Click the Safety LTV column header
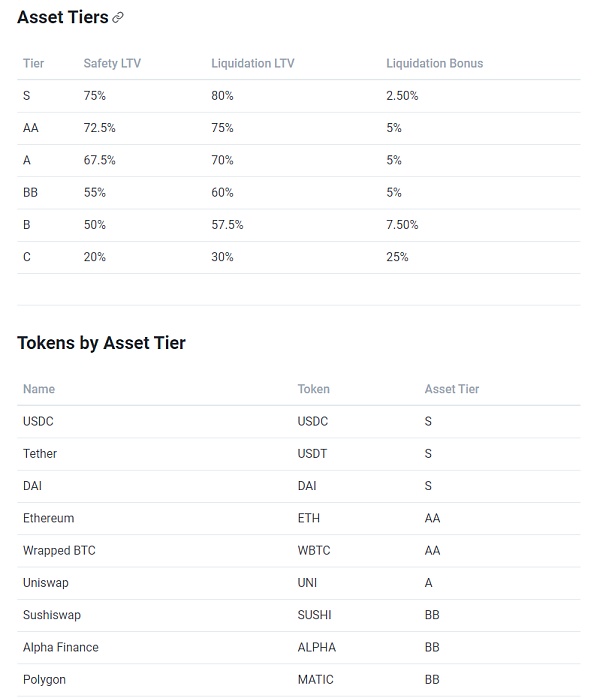This screenshot has height=698, width=600. (112, 64)
